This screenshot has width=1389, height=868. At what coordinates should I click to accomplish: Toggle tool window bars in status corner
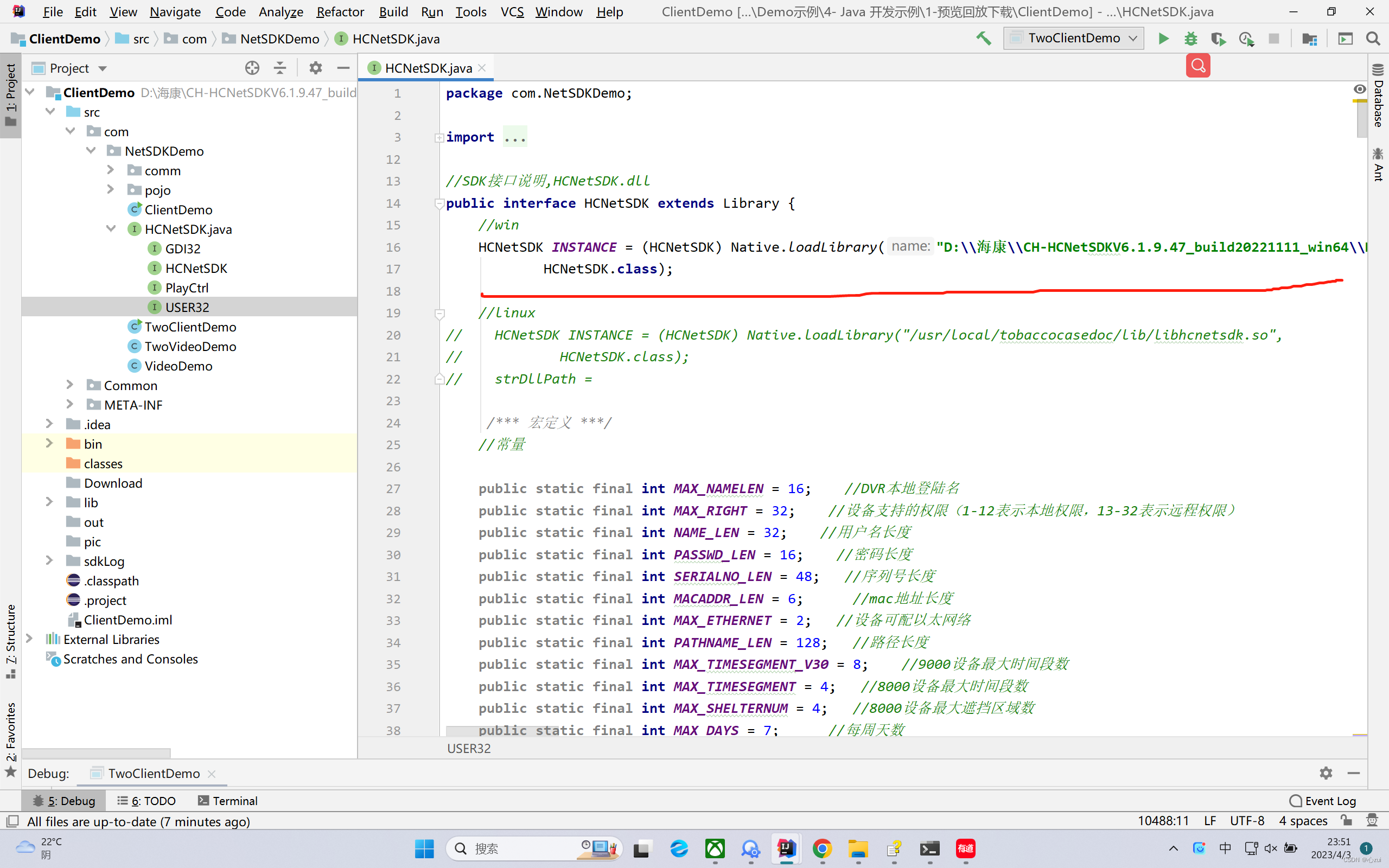12,821
